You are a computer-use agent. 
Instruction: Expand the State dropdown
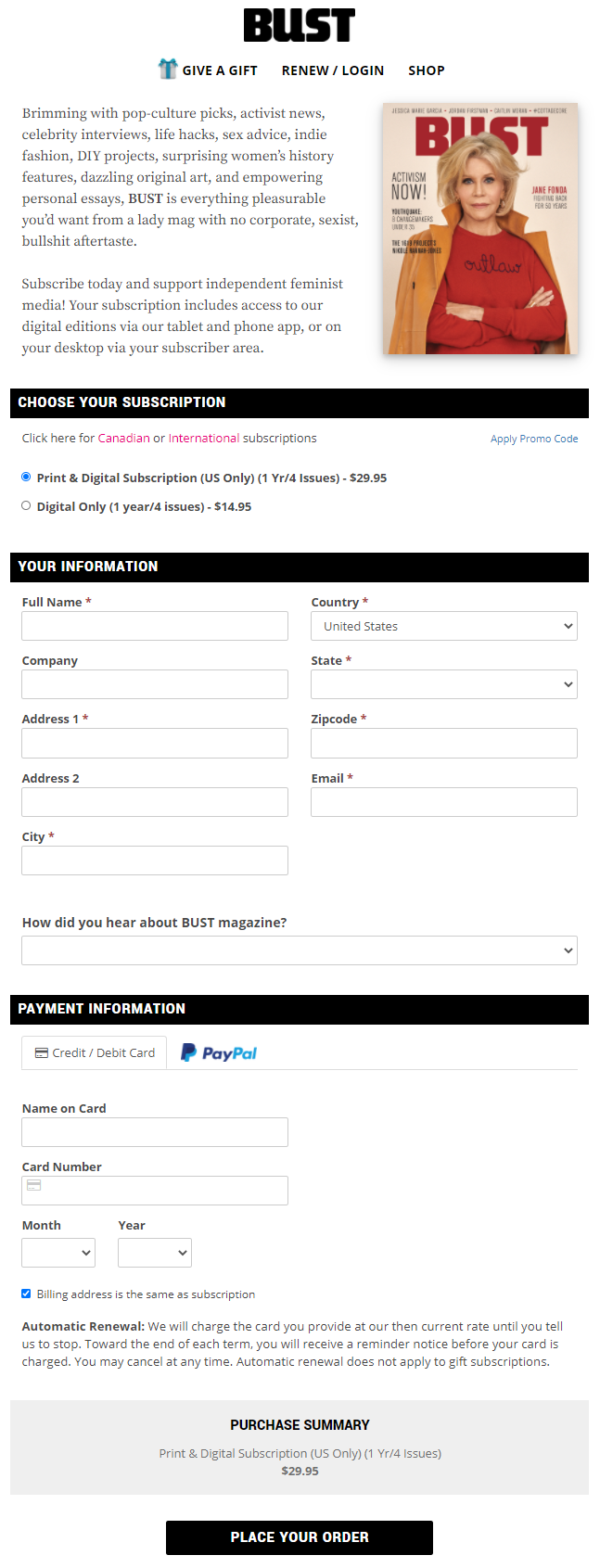[443, 684]
